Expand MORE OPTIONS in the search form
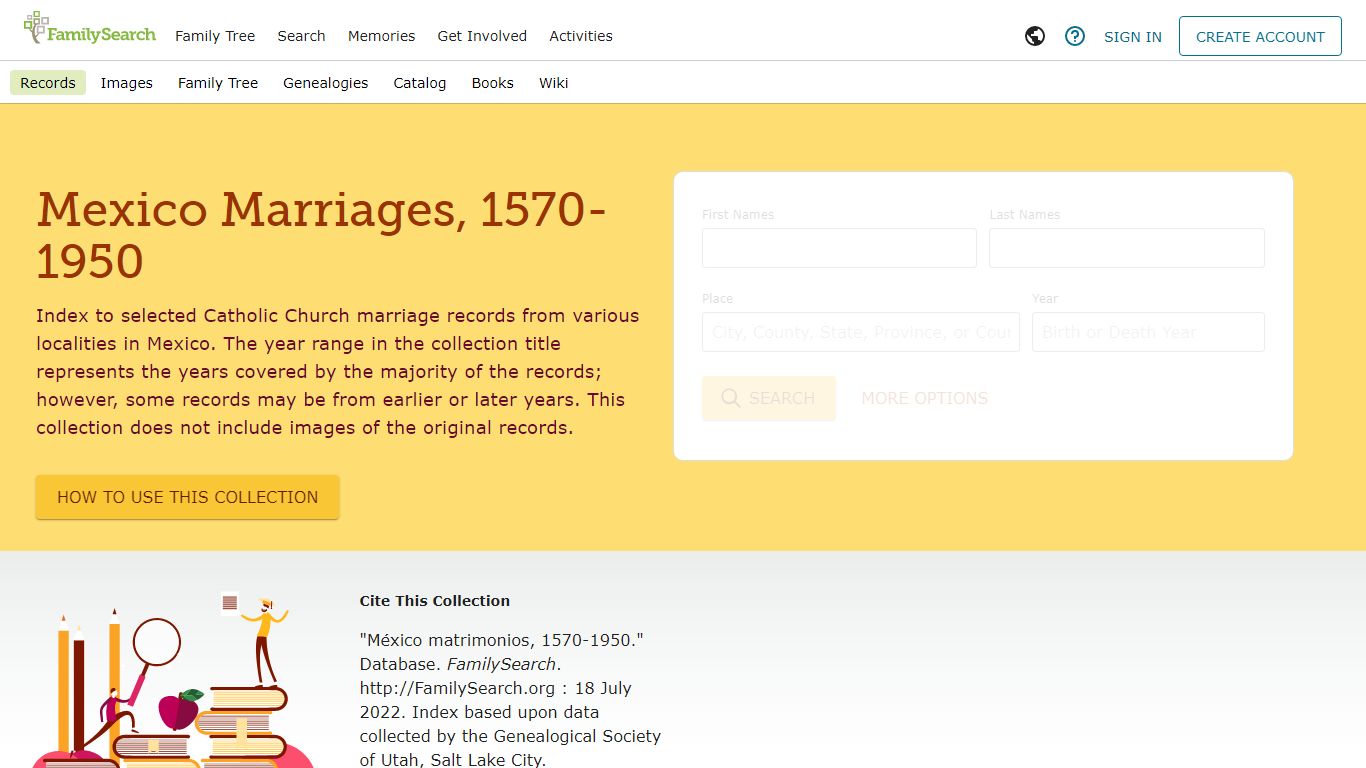This screenshot has width=1366, height=768. (x=924, y=398)
